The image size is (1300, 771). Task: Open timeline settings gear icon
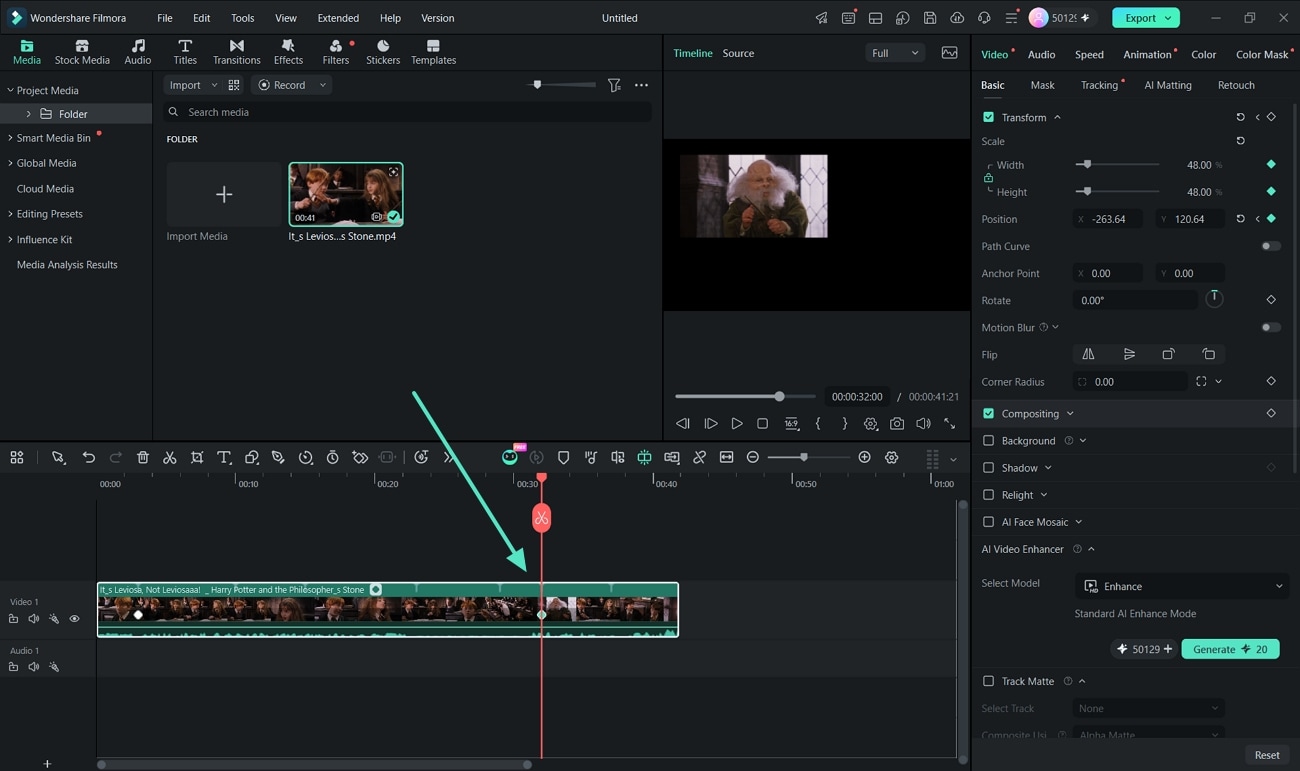tap(892, 457)
